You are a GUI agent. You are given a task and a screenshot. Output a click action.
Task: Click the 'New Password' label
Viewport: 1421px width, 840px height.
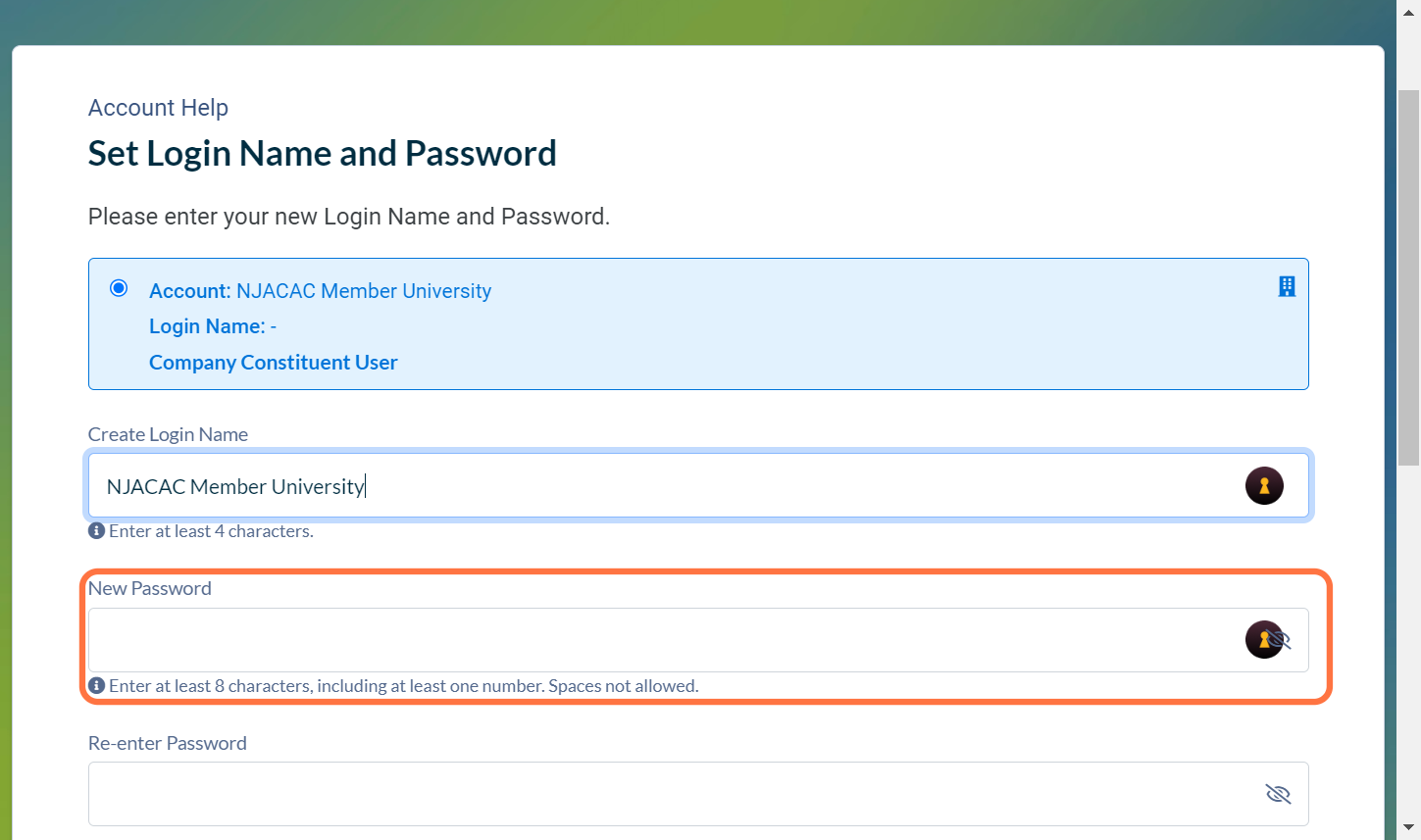click(x=150, y=588)
